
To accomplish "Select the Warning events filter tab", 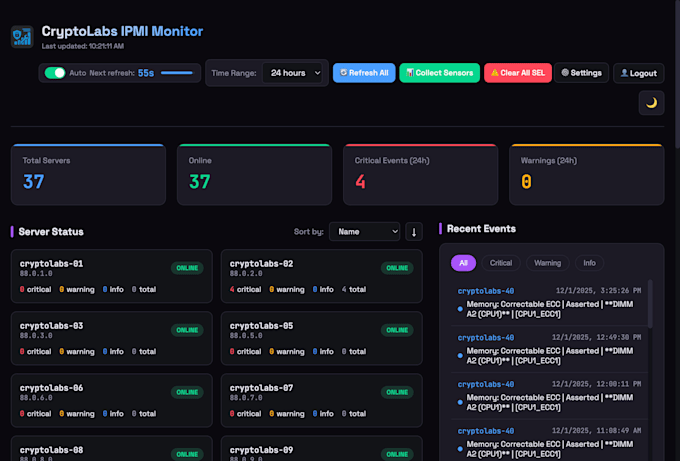I will (x=547, y=263).
